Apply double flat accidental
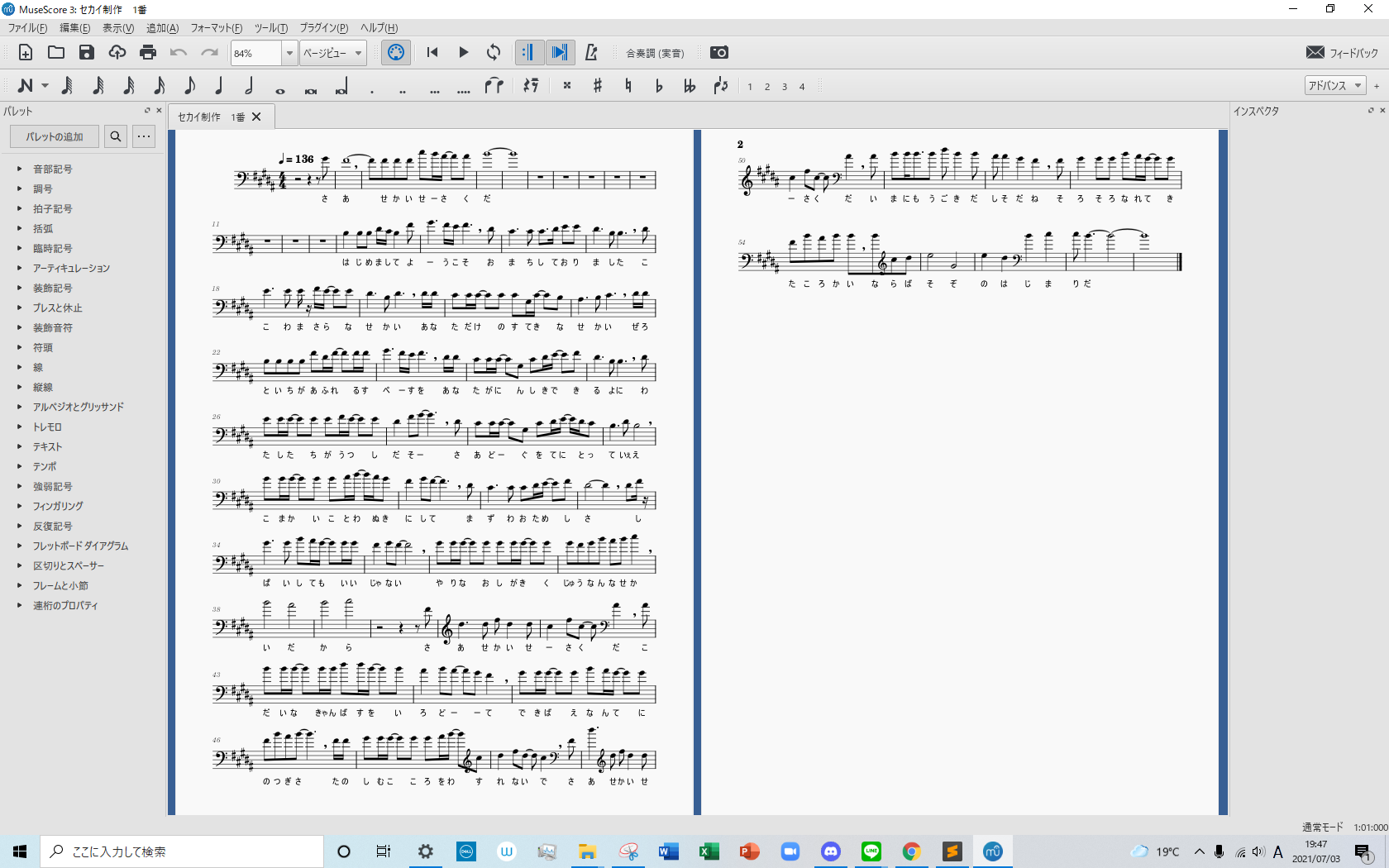Viewport: 1389px width, 868px height. (x=690, y=85)
